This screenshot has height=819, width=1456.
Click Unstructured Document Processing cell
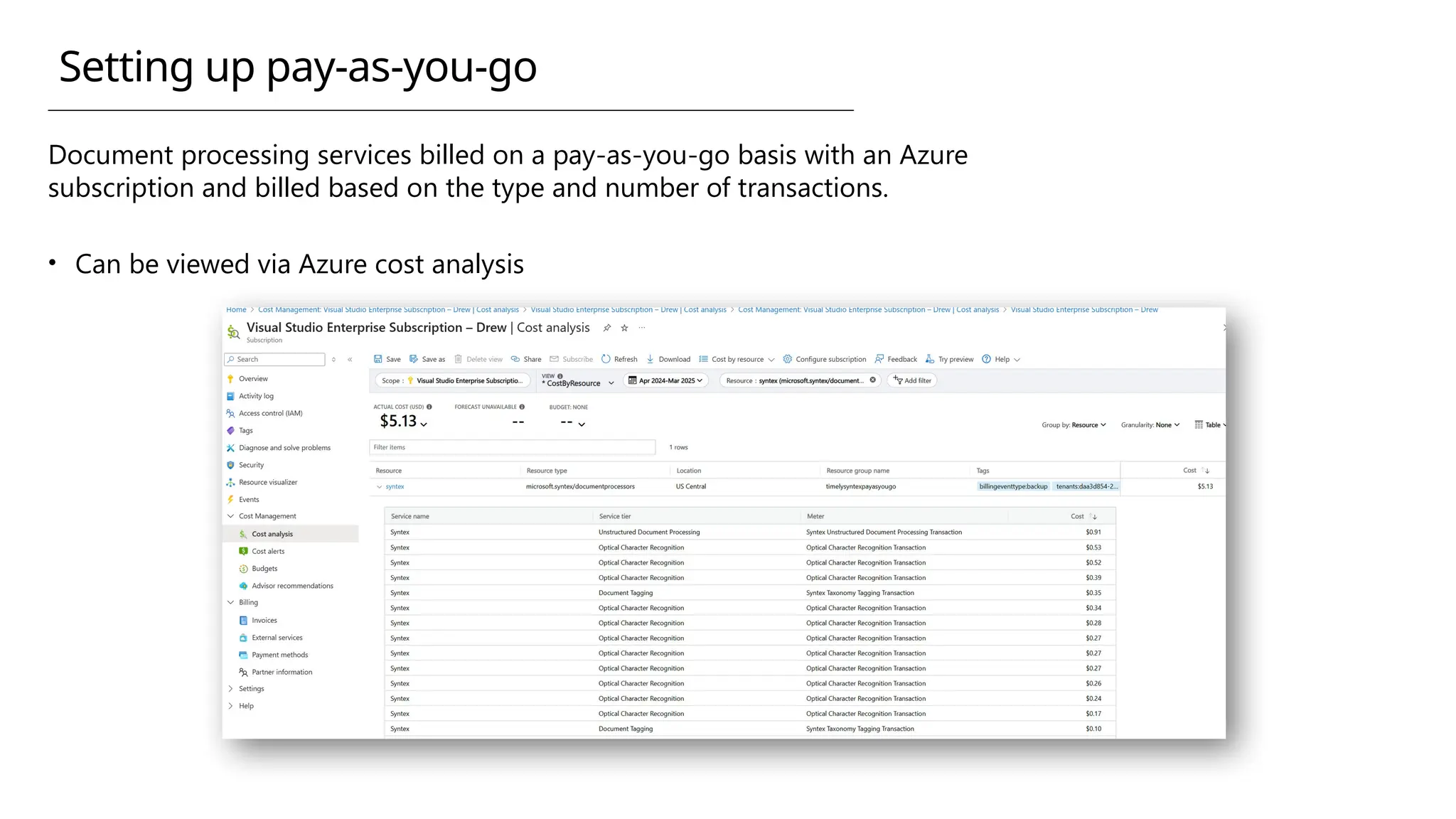[x=649, y=532]
